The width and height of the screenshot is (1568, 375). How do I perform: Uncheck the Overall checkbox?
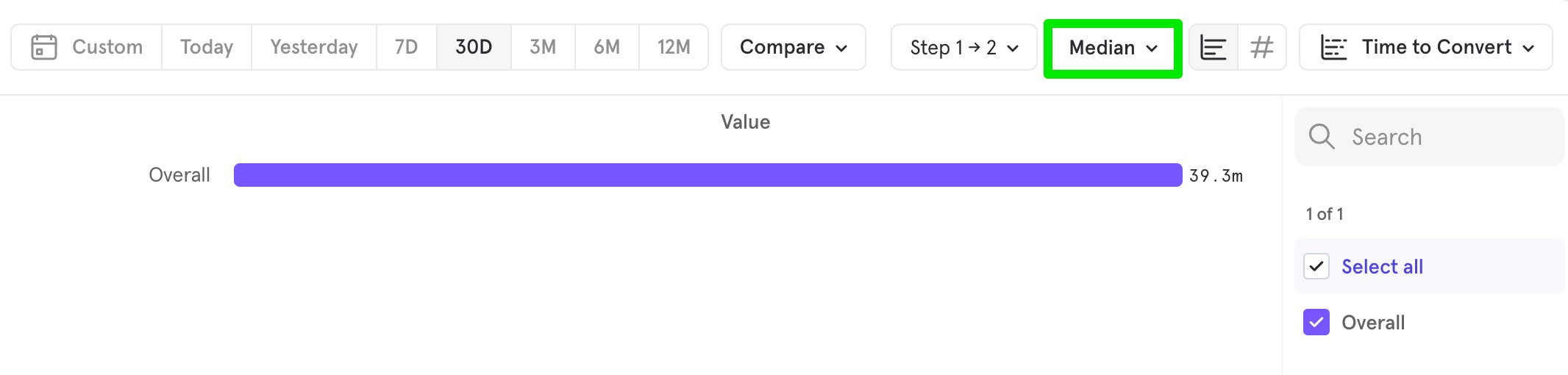point(1316,322)
